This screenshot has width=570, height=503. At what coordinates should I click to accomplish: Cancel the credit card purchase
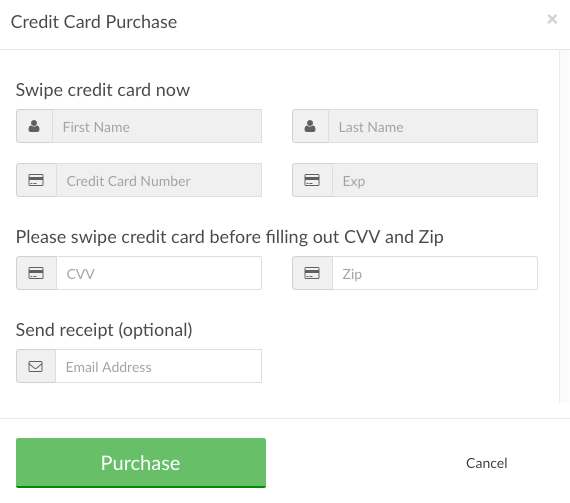pos(486,463)
